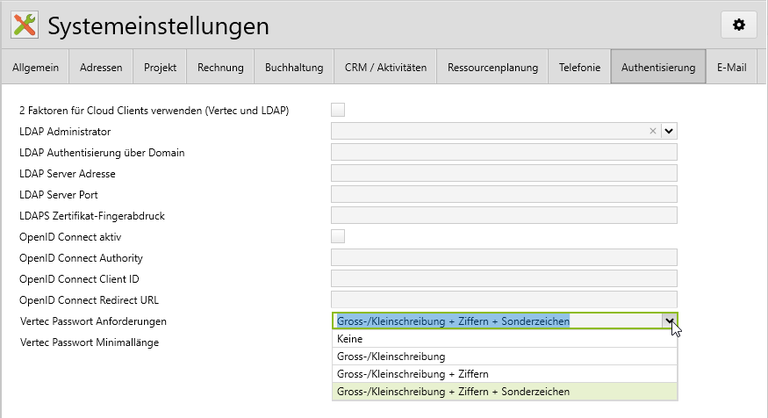This screenshot has width=768, height=418.
Task: Collapse the Vertec Passwort Anforderungen dropdown arrow
Action: [670, 321]
